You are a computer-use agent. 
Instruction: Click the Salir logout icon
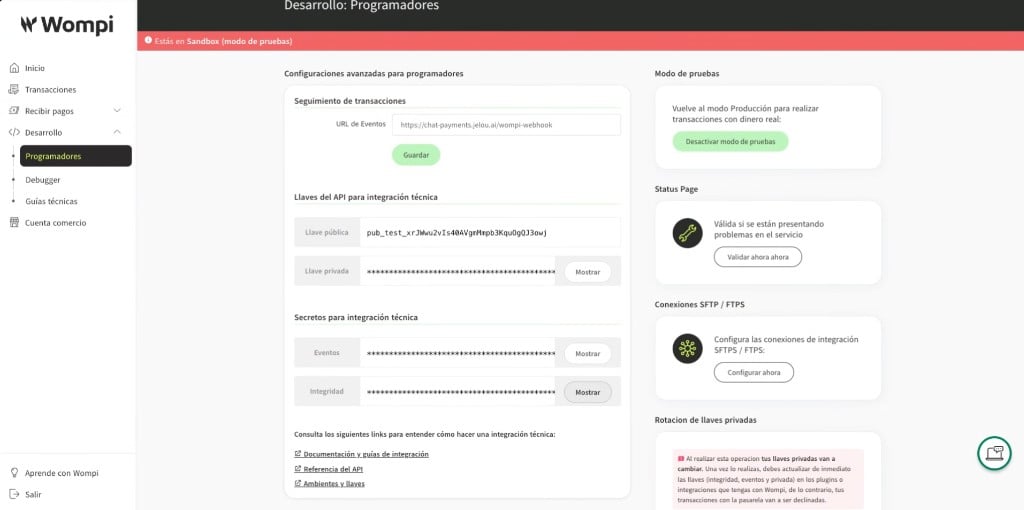14,494
